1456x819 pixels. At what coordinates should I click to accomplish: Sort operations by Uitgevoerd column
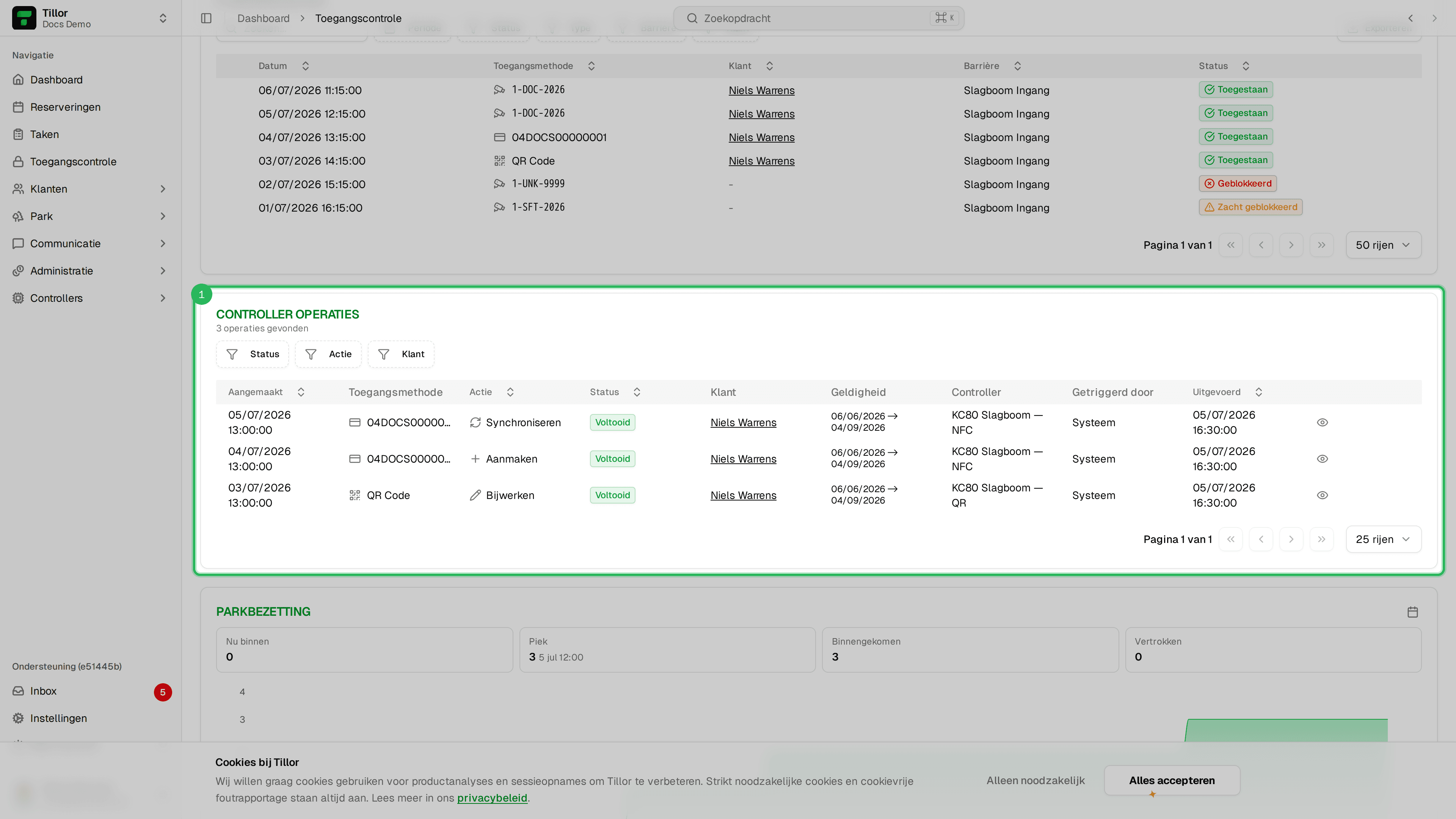pyautogui.click(x=1228, y=392)
